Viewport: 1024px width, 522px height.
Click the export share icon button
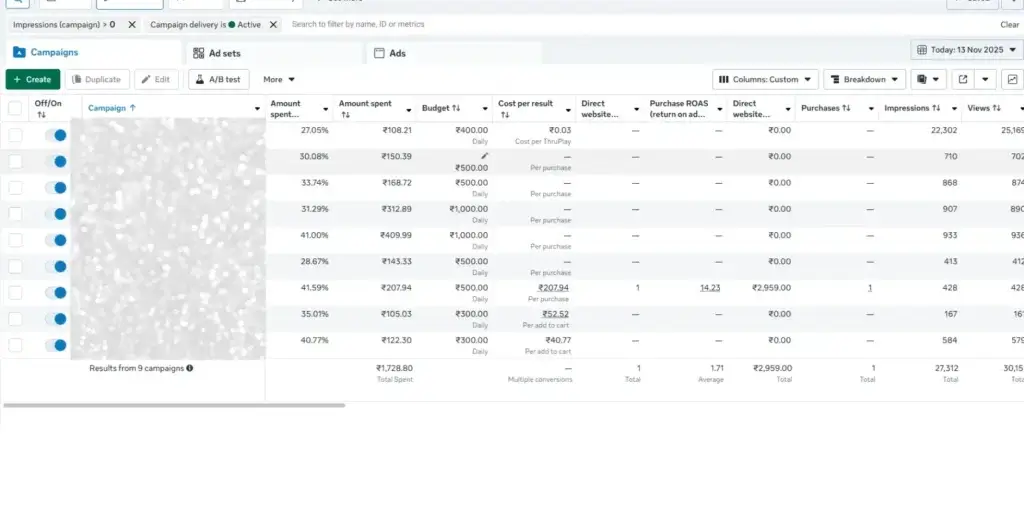pos(963,79)
